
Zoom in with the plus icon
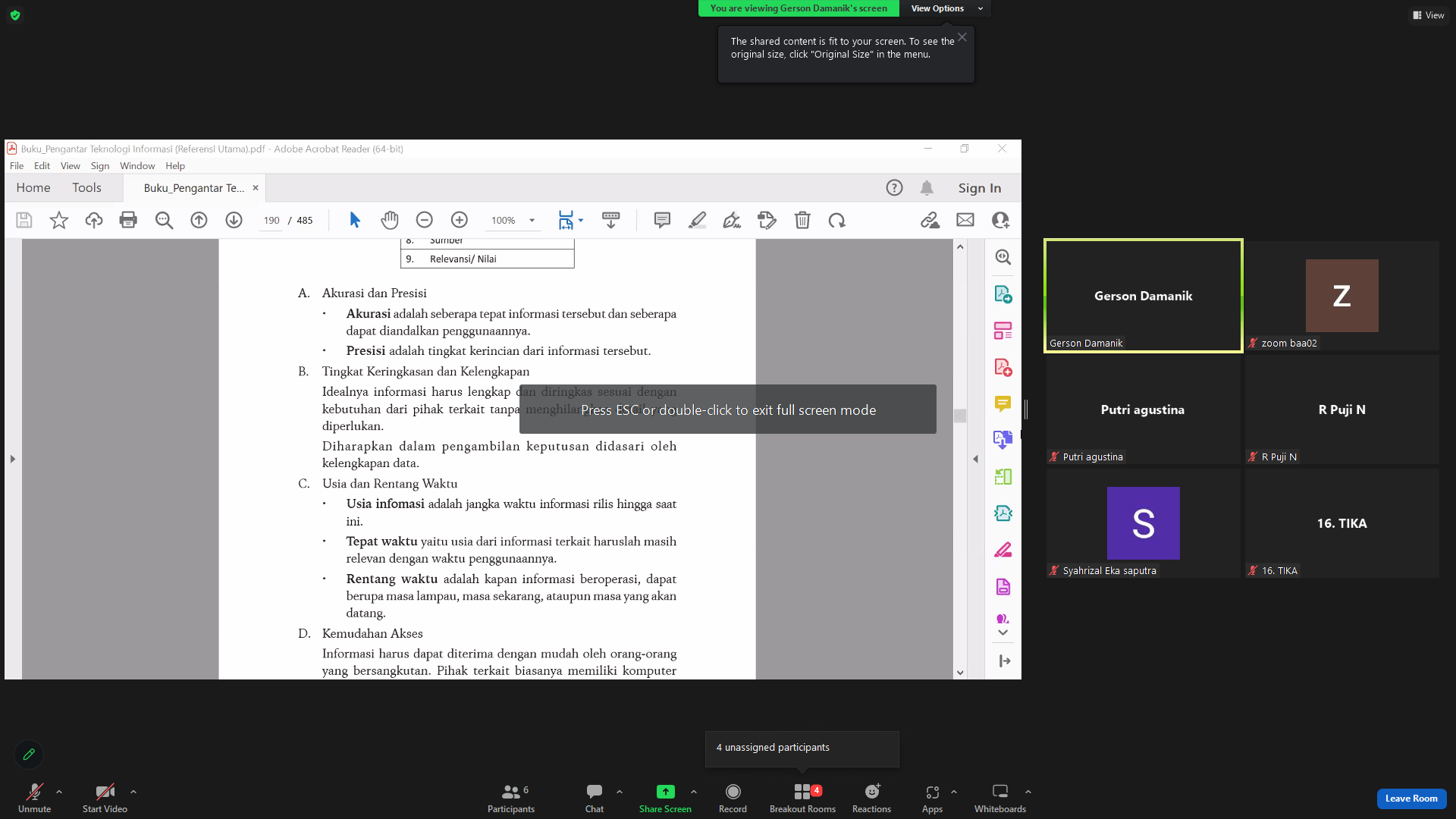(x=460, y=220)
